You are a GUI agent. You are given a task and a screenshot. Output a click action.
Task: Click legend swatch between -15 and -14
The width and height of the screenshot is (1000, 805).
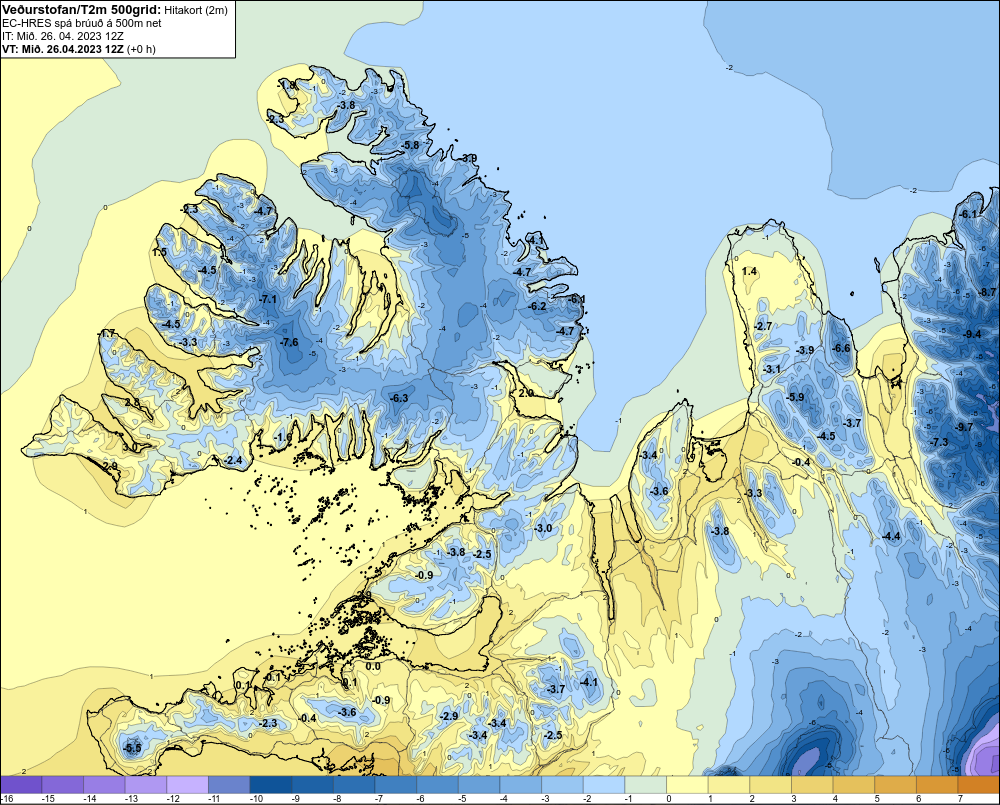[62, 785]
